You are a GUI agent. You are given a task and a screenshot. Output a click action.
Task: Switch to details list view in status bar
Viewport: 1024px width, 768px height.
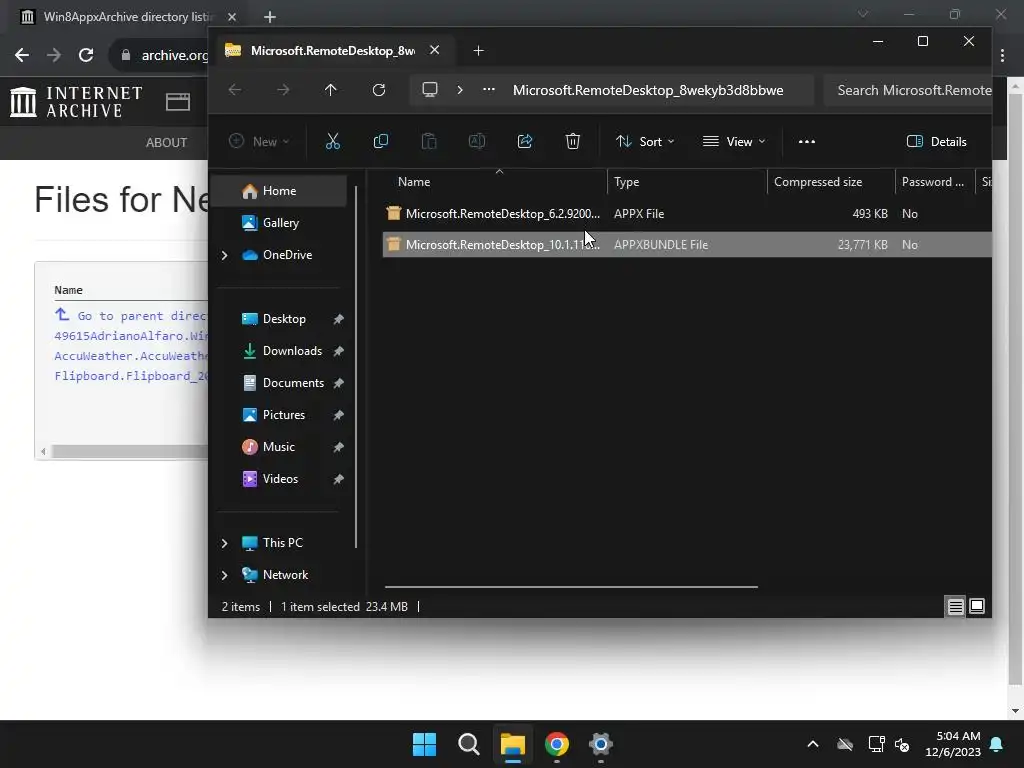(955, 607)
